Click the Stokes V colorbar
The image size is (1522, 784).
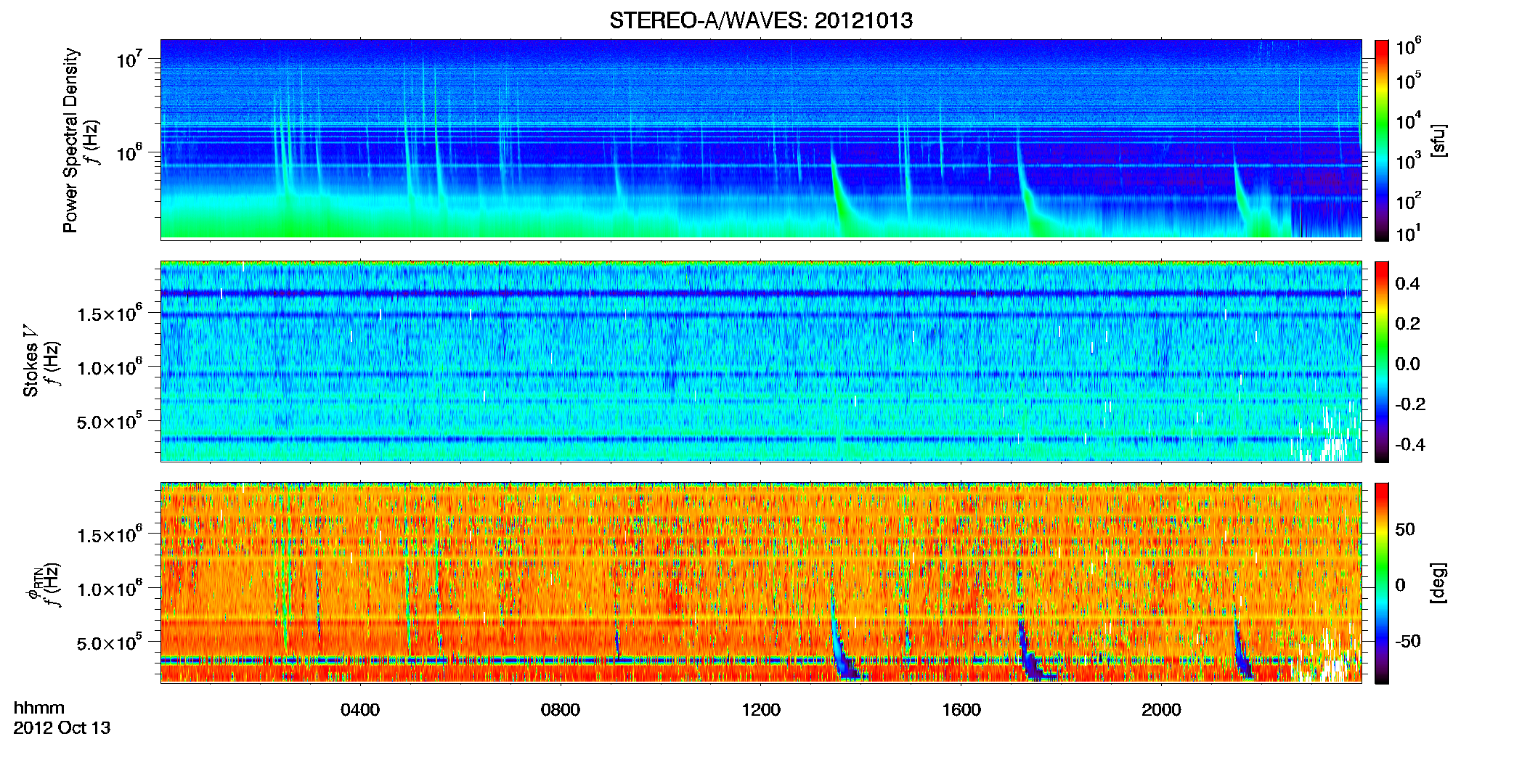pos(1382,362)
